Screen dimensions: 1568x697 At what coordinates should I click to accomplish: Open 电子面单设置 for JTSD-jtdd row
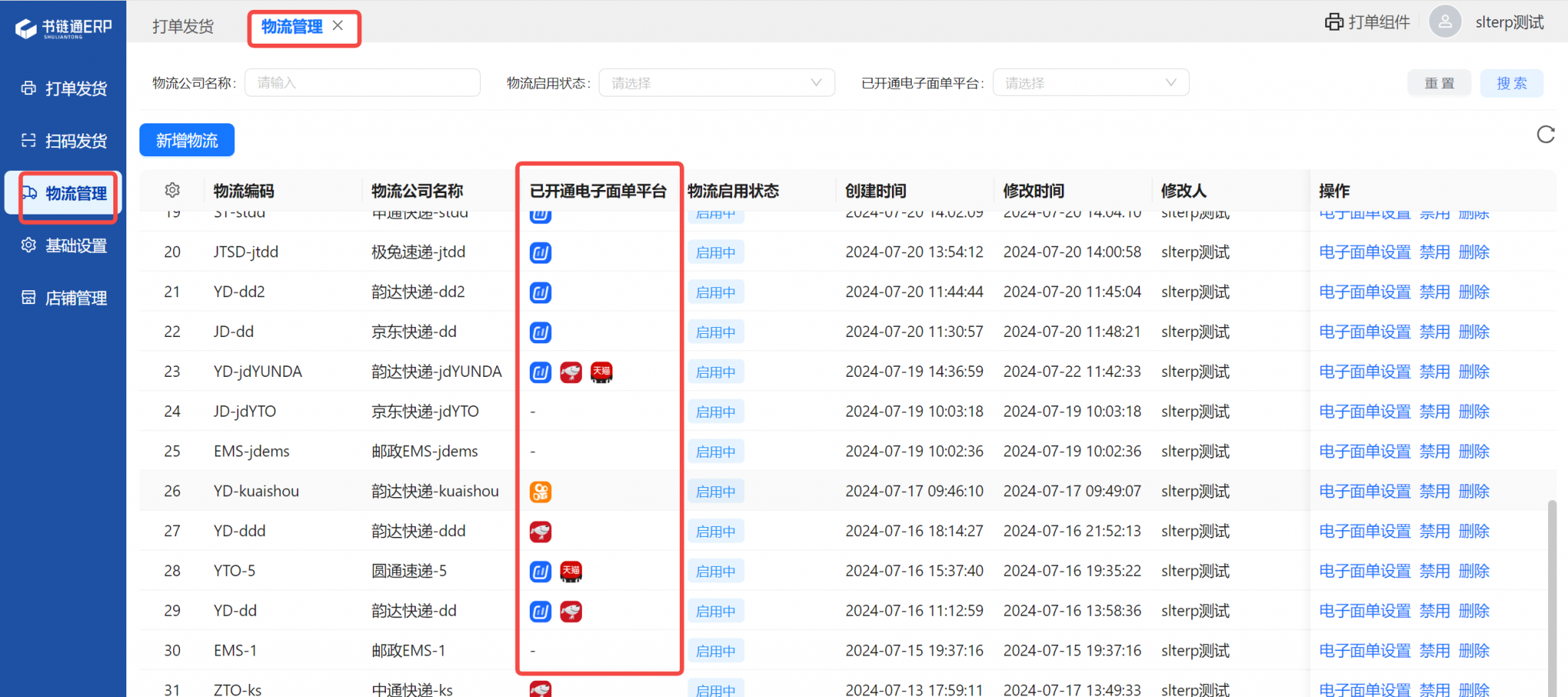1364,252
